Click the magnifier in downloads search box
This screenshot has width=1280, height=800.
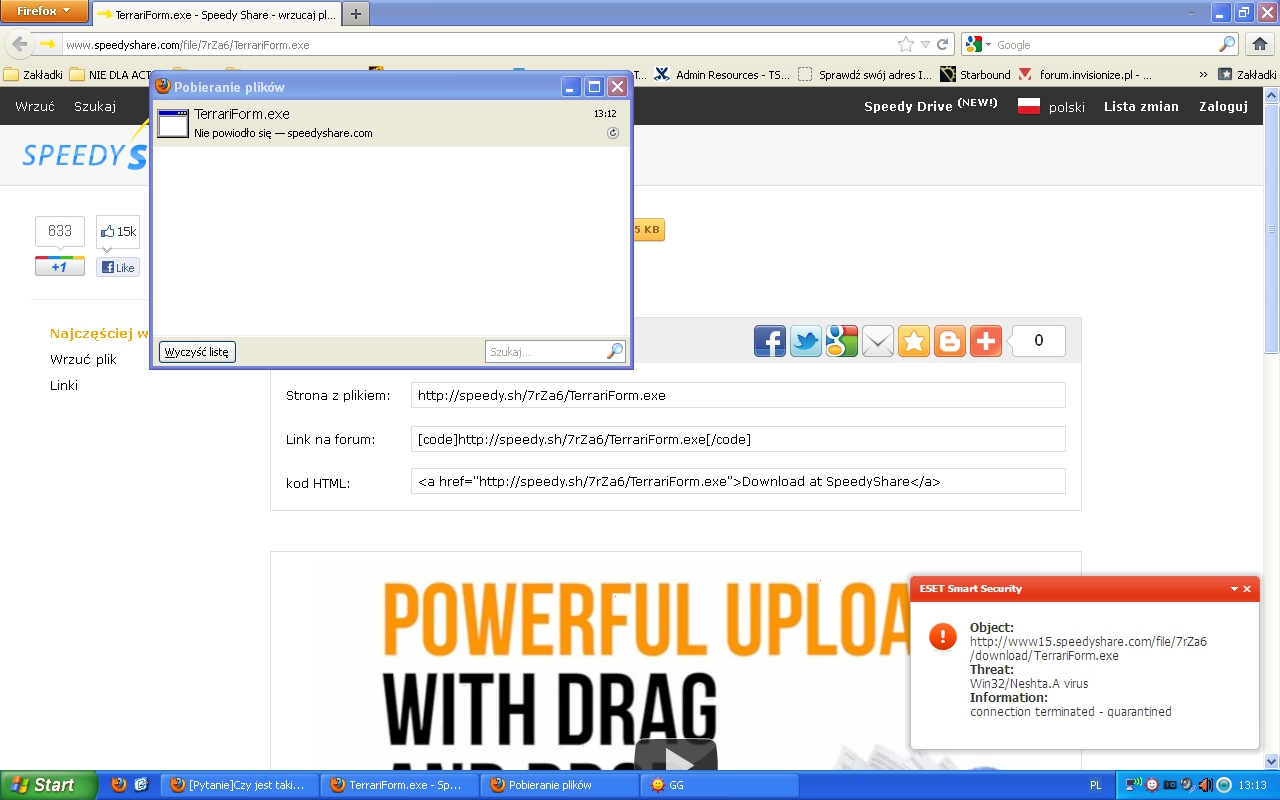tap(615, 351)
